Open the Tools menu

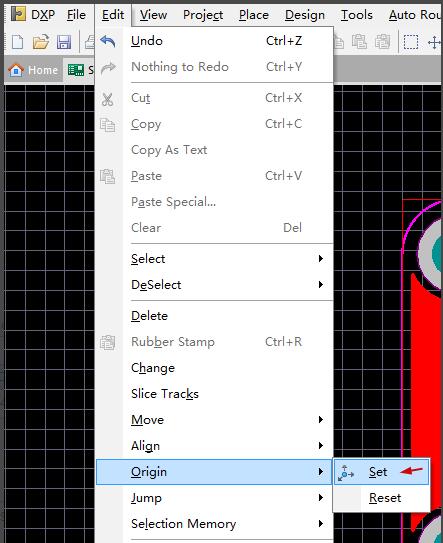coord(357,15)
